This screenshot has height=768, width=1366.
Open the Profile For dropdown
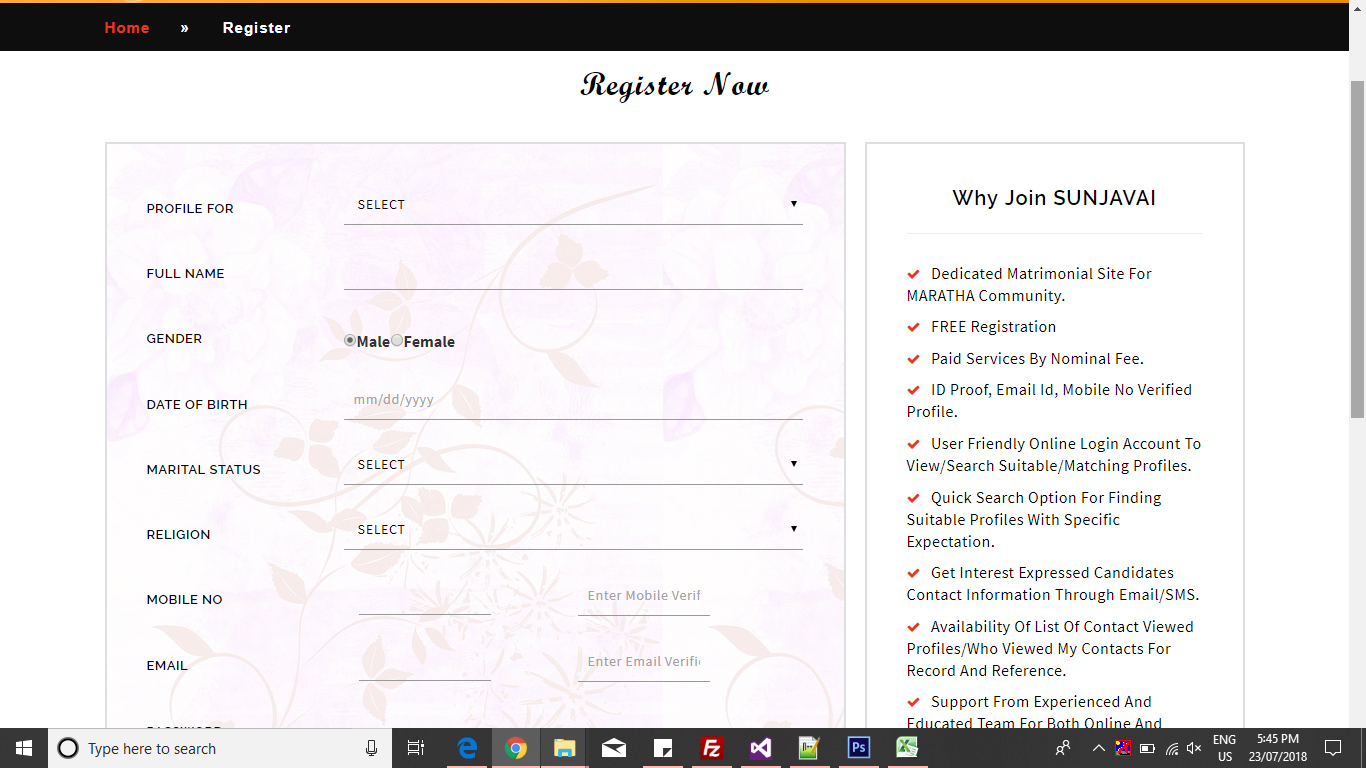point(573,205)
